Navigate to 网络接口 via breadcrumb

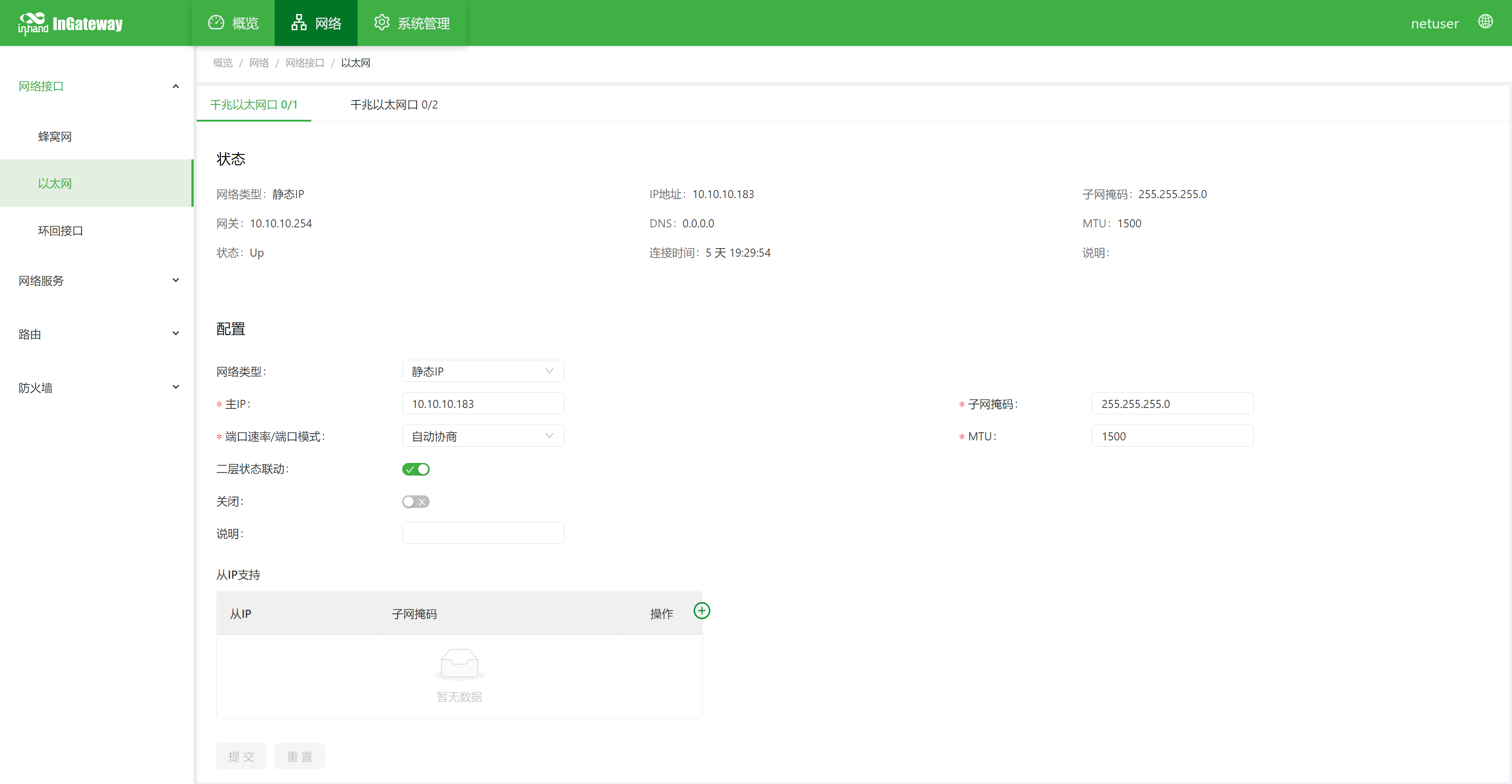pyautogui.click(x=304, y=63)
